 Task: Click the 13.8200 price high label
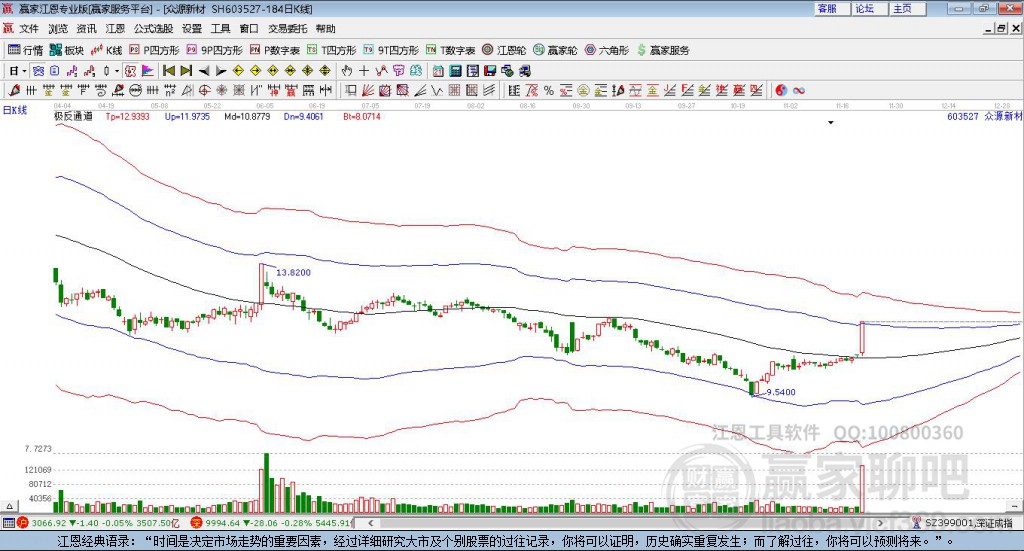293,272
